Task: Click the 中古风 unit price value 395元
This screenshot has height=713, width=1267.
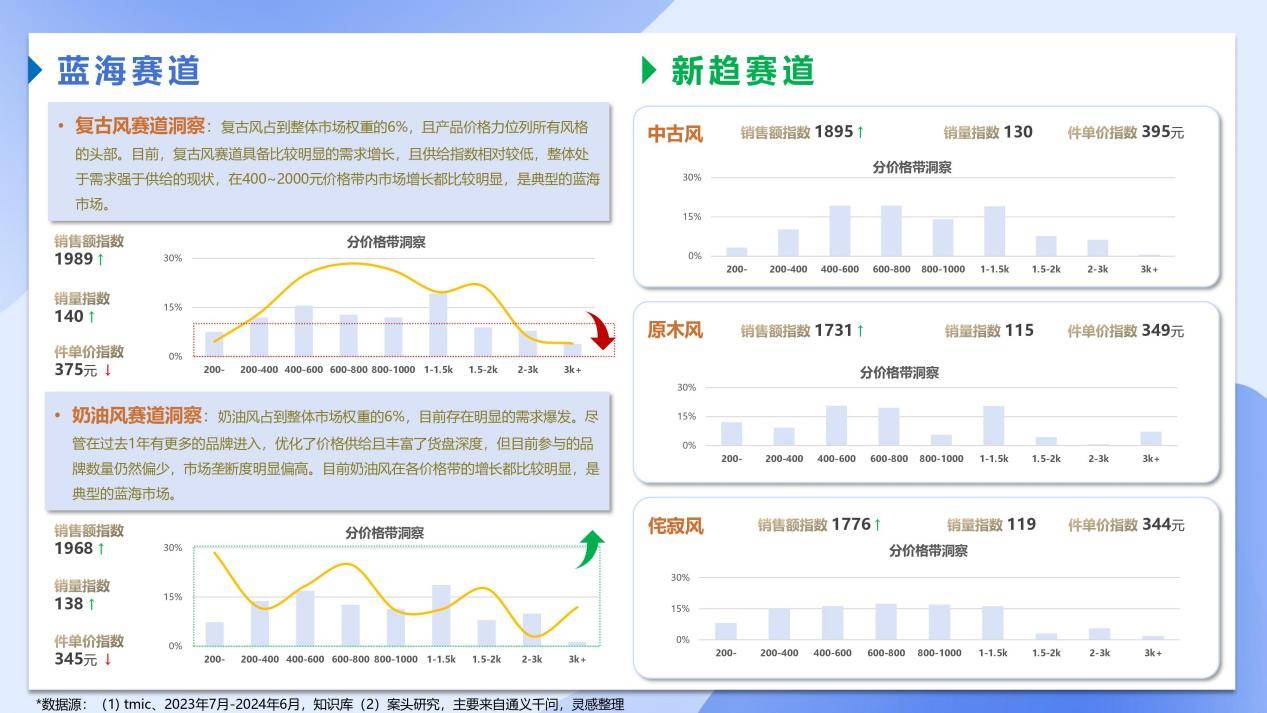Action: click(x=1163, y=132)
